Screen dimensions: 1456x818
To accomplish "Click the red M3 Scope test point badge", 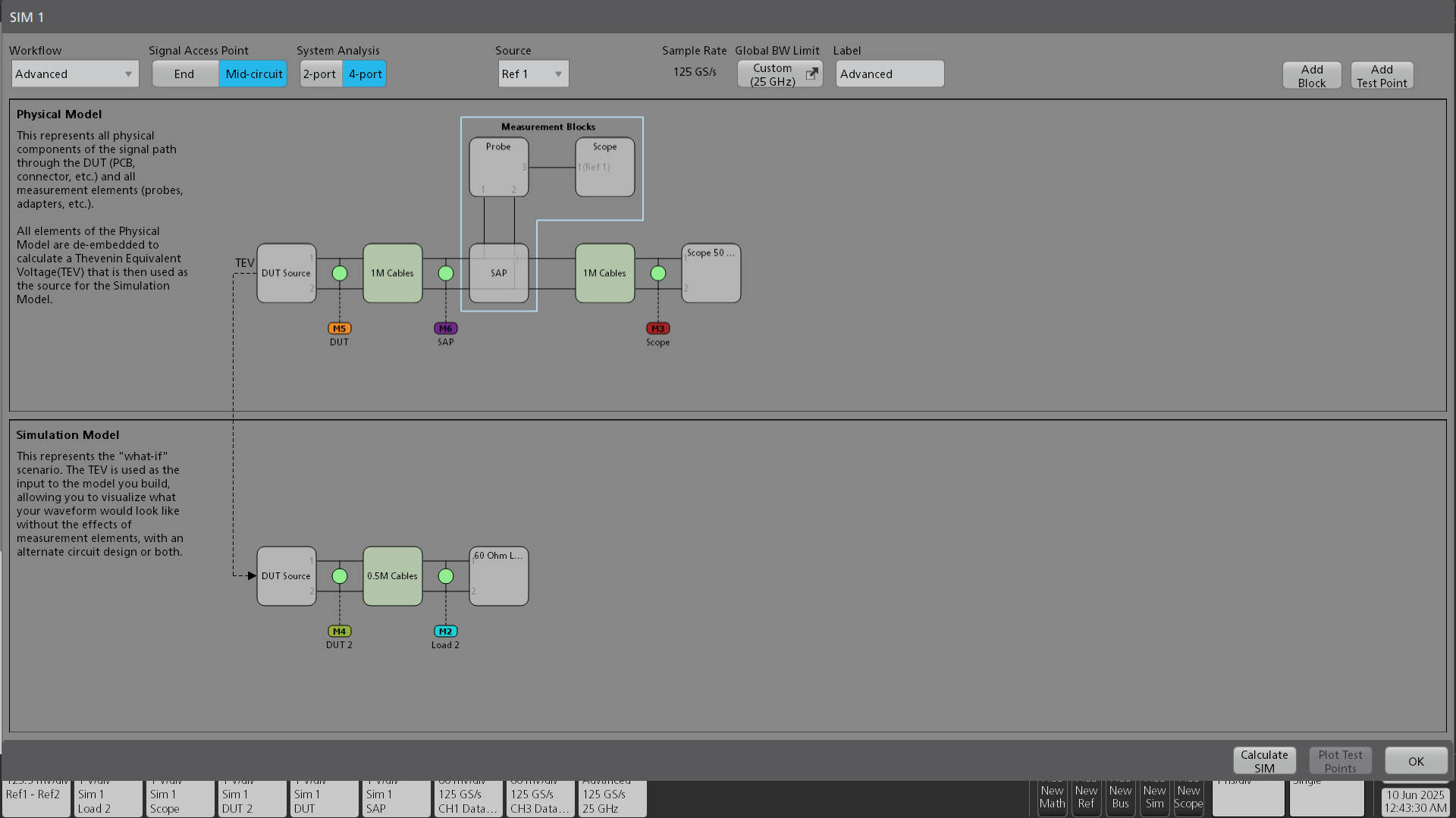I will [657, 328].
